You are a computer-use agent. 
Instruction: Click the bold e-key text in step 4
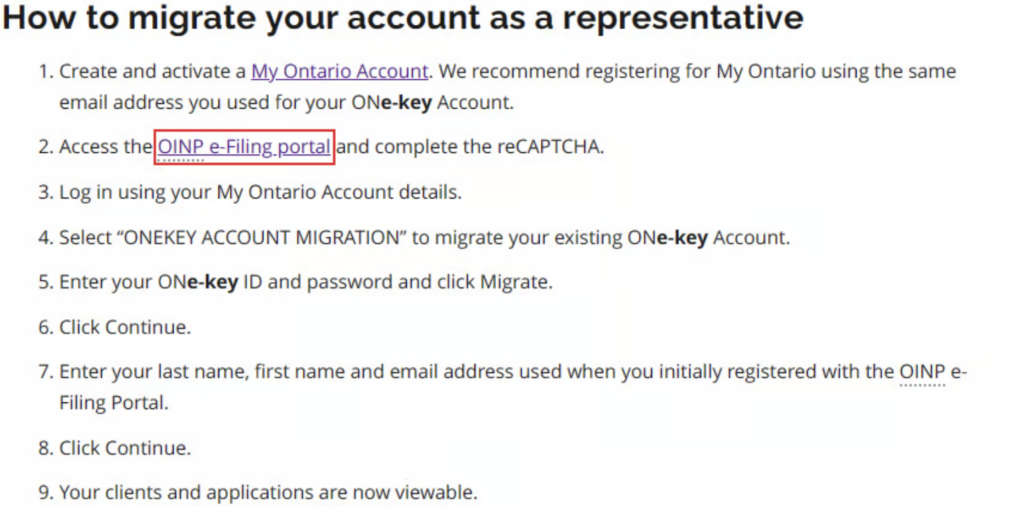pos(682,238)
